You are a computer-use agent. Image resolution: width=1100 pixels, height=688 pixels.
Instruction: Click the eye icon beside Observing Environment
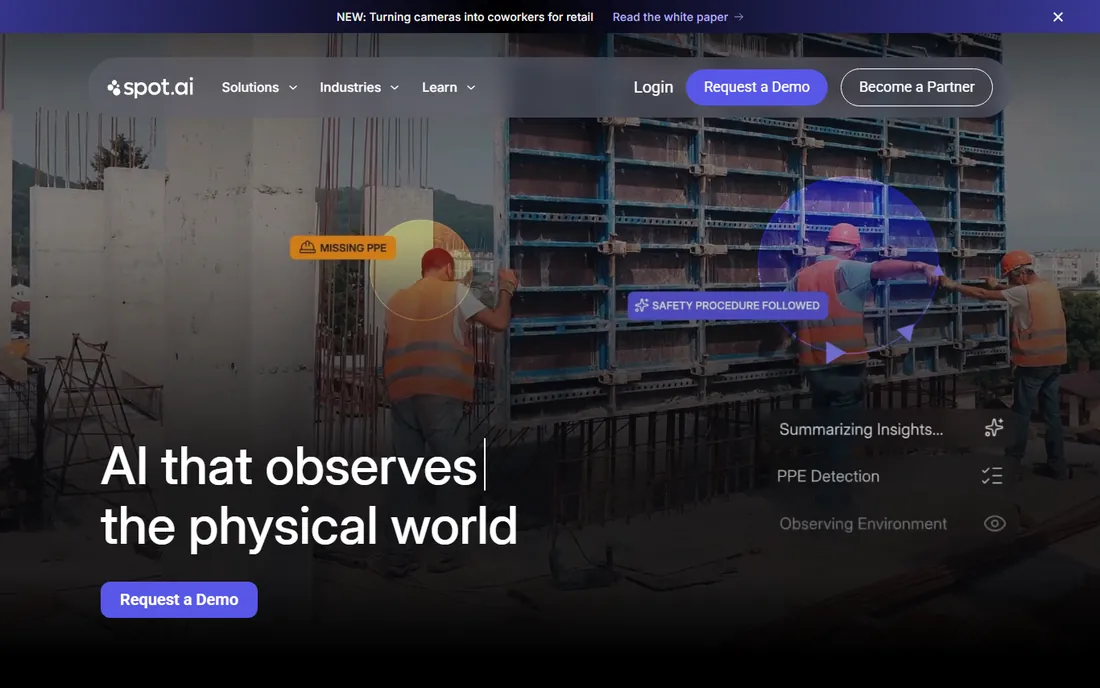(x=995, y=523)
